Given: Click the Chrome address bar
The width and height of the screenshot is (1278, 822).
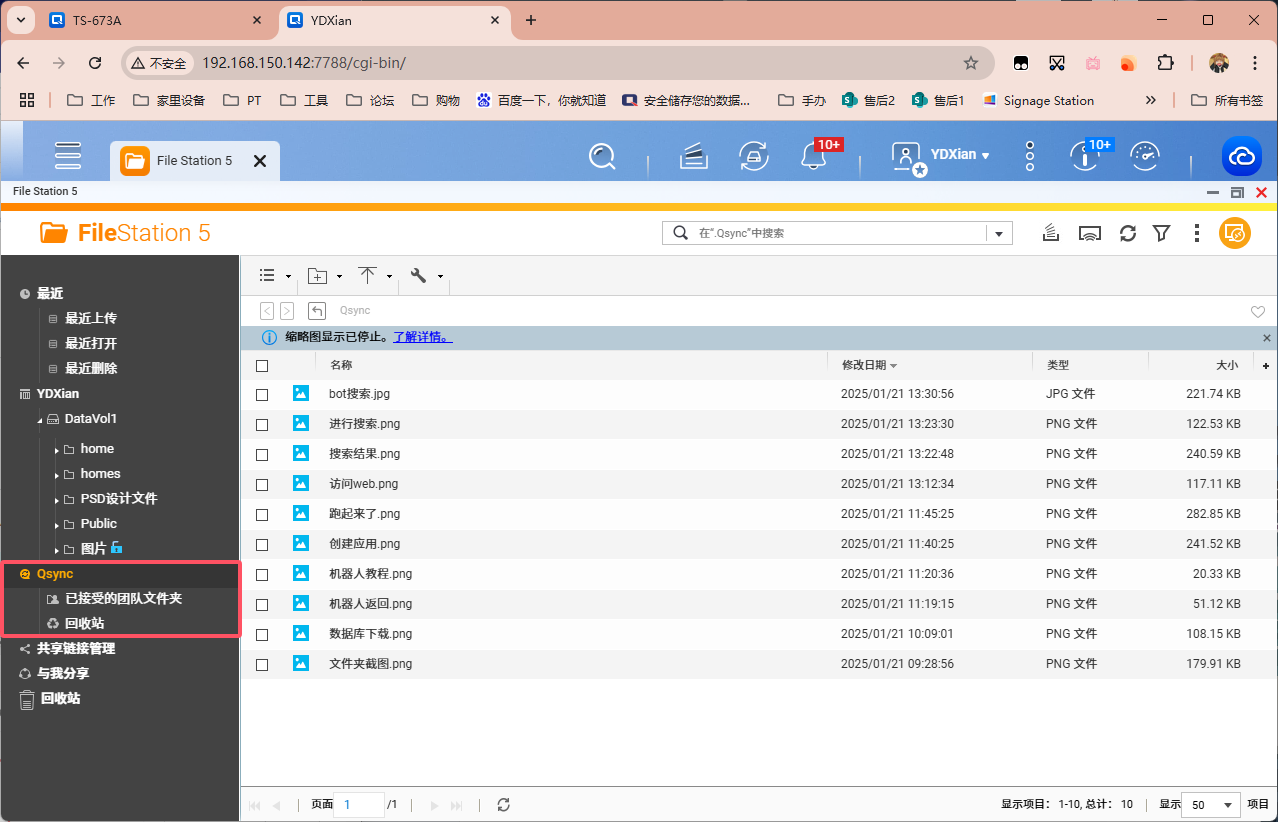Looking at the screenshot, I should coord(559,63).
